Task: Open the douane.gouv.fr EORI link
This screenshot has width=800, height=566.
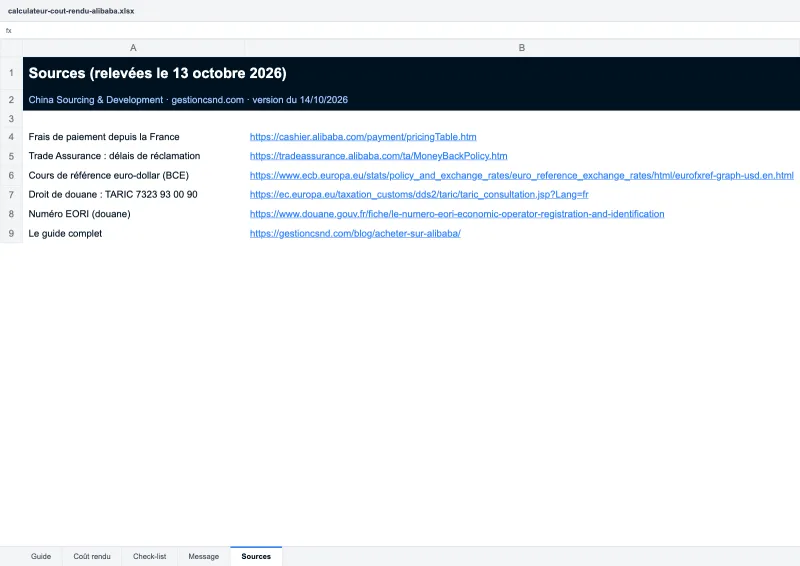Action: coord(457,214)
